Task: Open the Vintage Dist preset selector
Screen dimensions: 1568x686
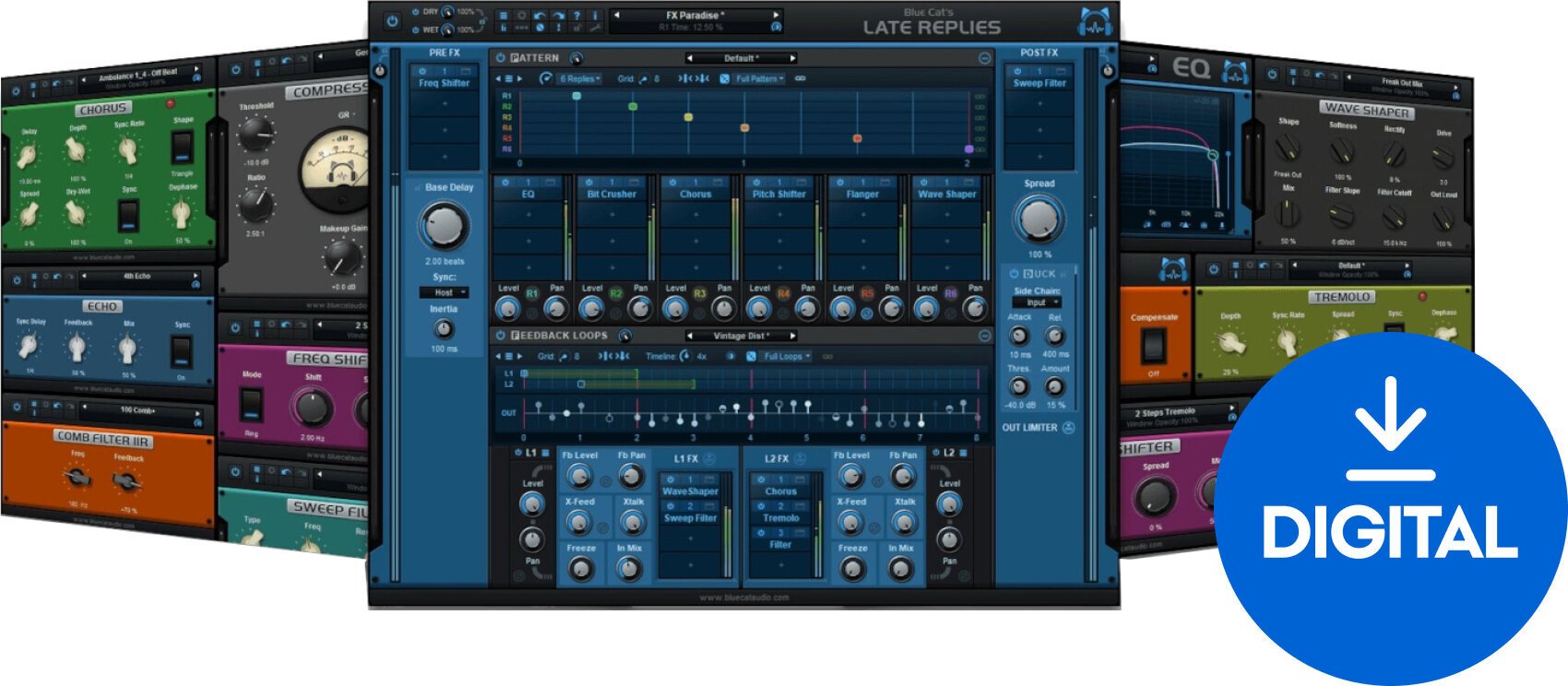Action: pyautogui.click(x=742, y=337)
